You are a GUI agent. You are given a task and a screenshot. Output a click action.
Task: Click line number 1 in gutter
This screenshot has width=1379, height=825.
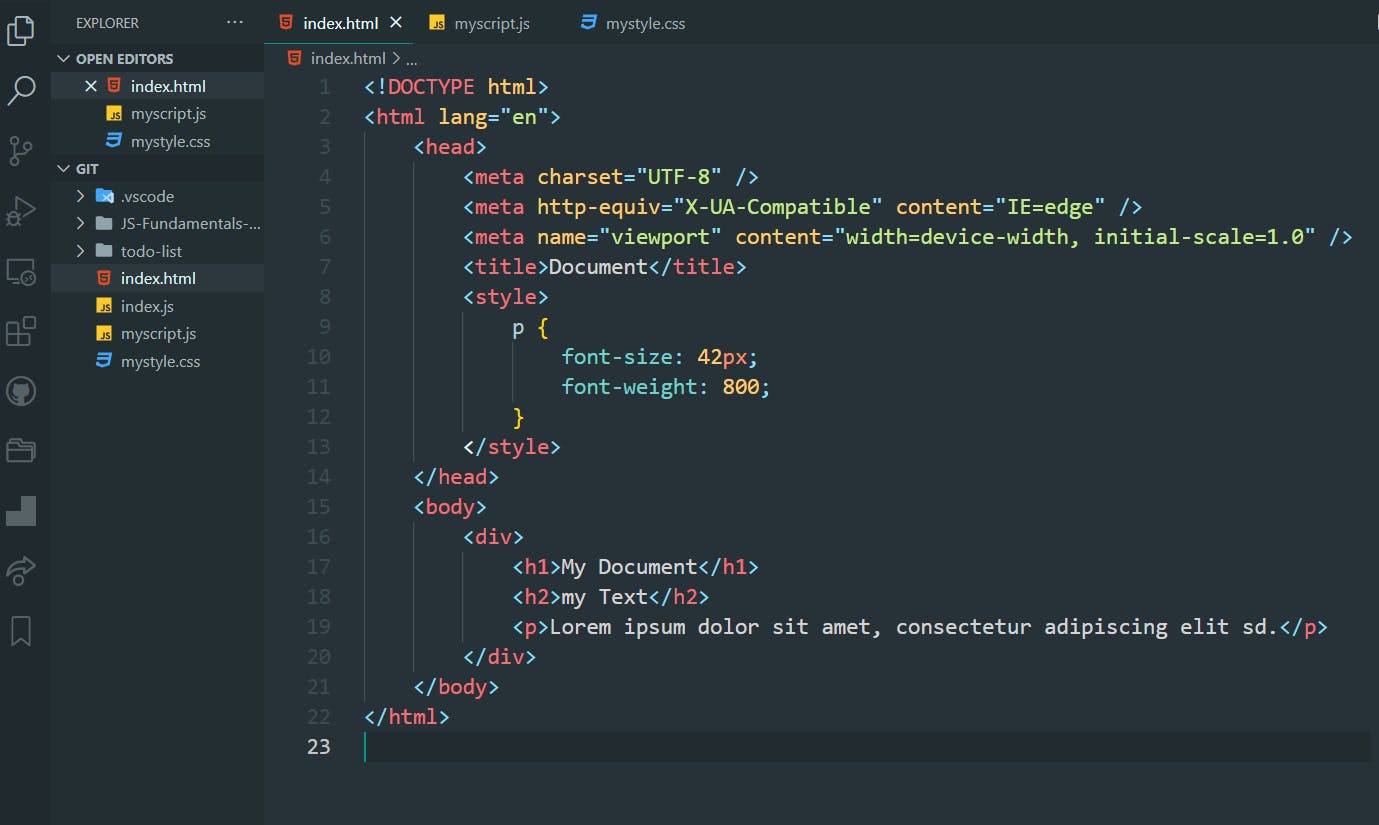click(x=324, y=87)
